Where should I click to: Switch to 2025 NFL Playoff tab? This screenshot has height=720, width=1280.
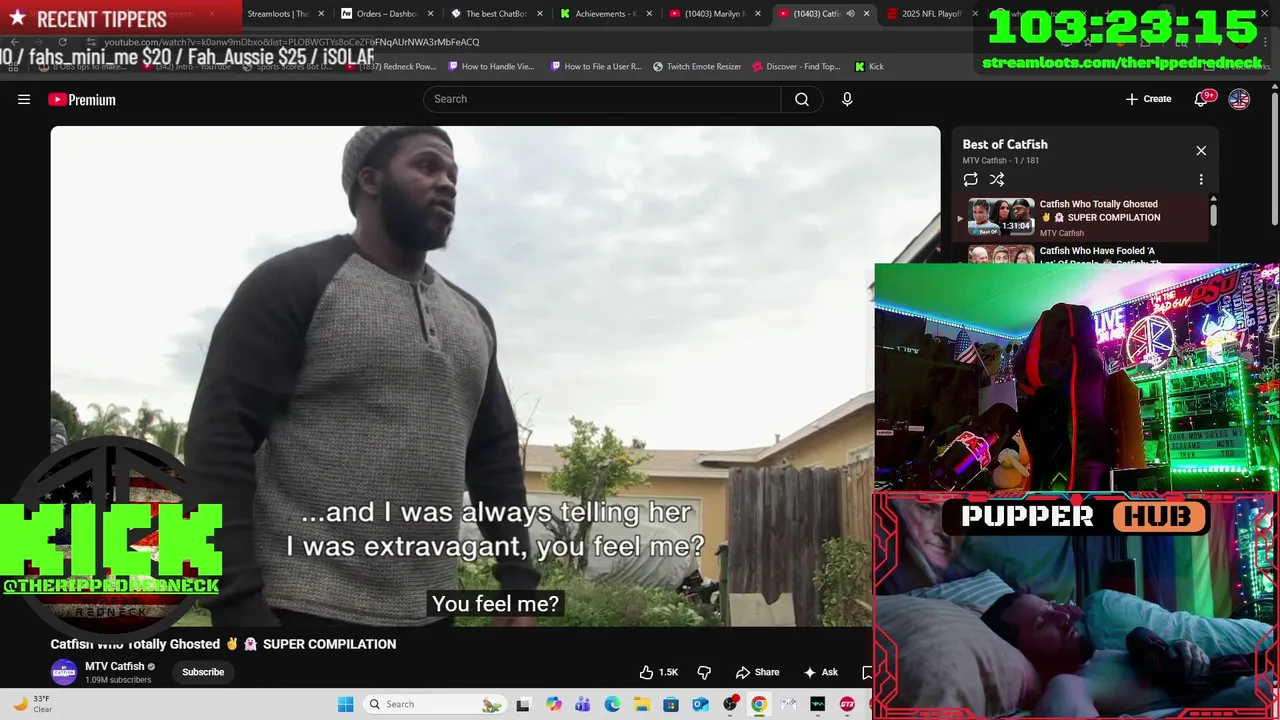click(x=930, y=14)
